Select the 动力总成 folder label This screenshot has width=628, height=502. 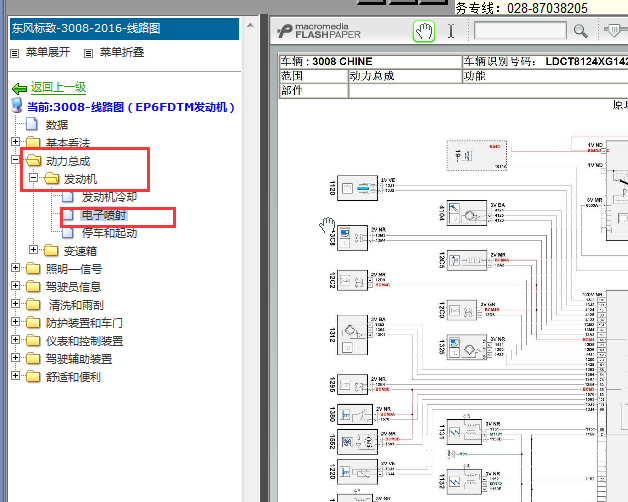68,161
